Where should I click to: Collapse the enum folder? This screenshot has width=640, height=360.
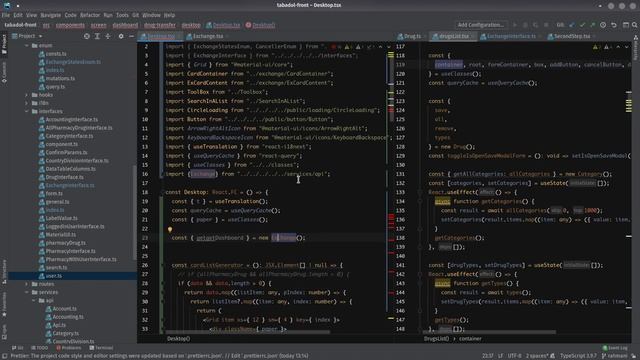27,46
